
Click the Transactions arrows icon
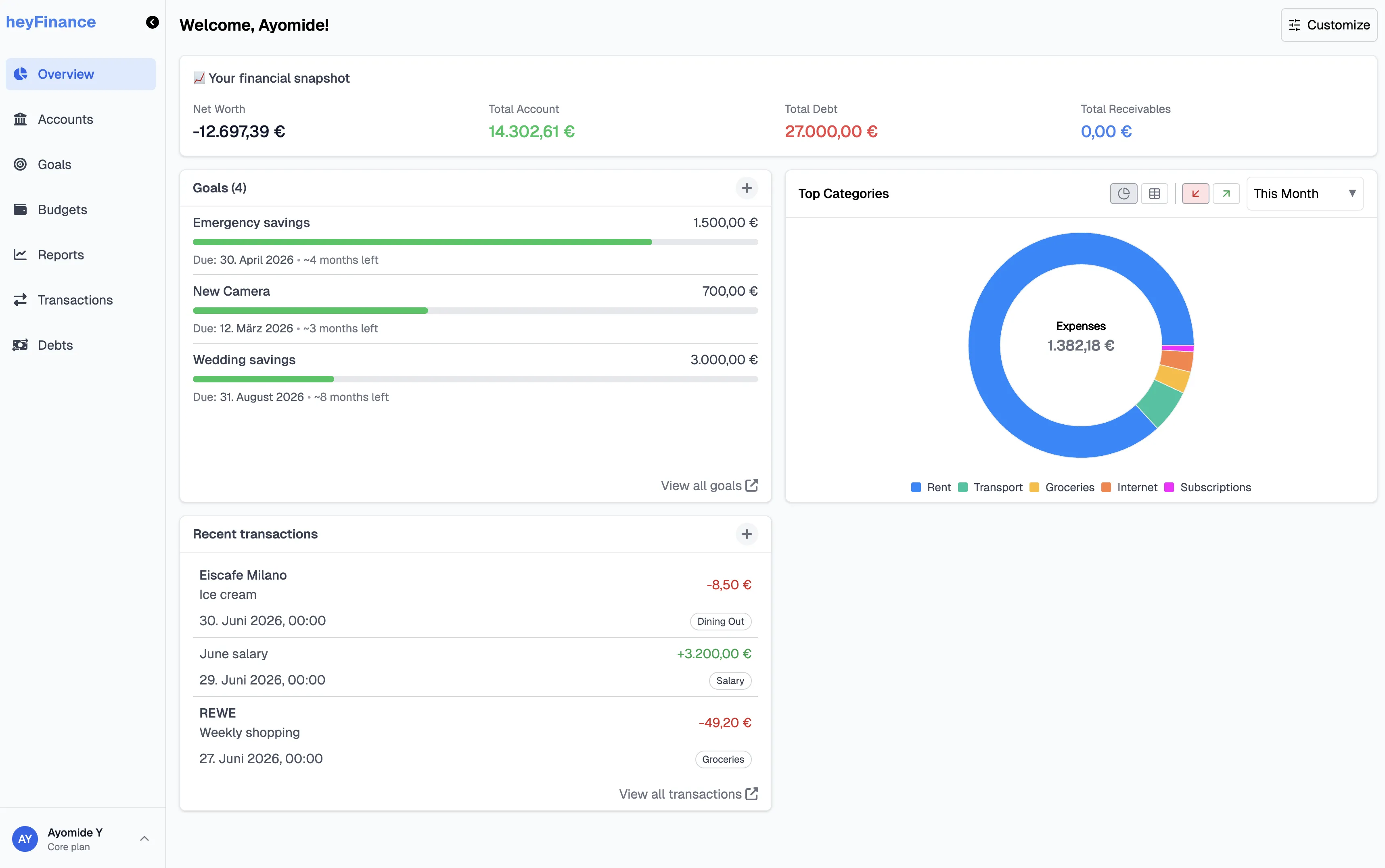(x=21, y=300)
